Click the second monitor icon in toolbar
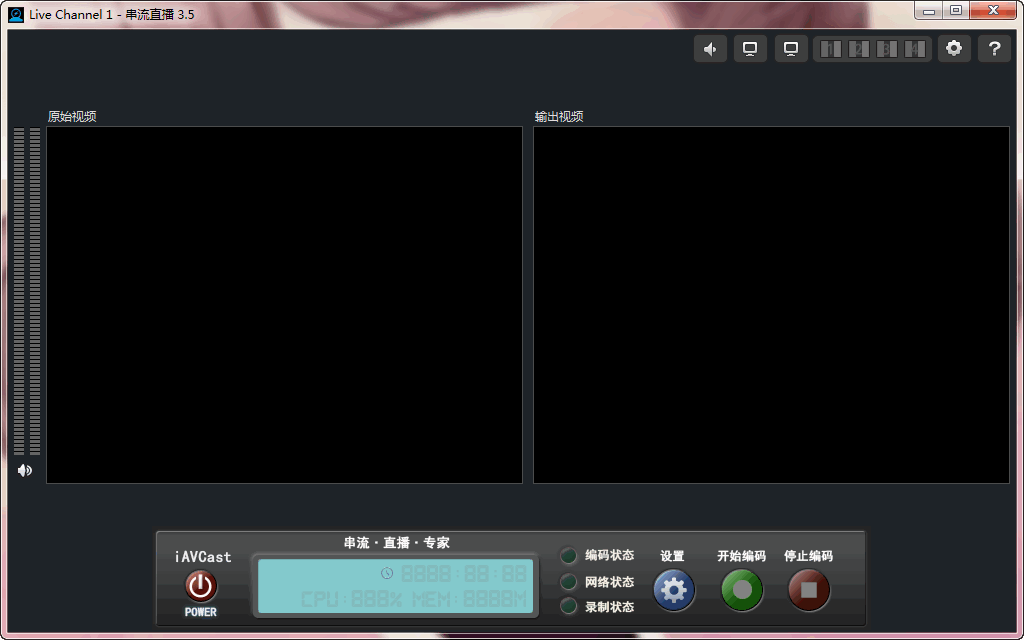This screenshot has width=1024, height=640. point(791,49)
